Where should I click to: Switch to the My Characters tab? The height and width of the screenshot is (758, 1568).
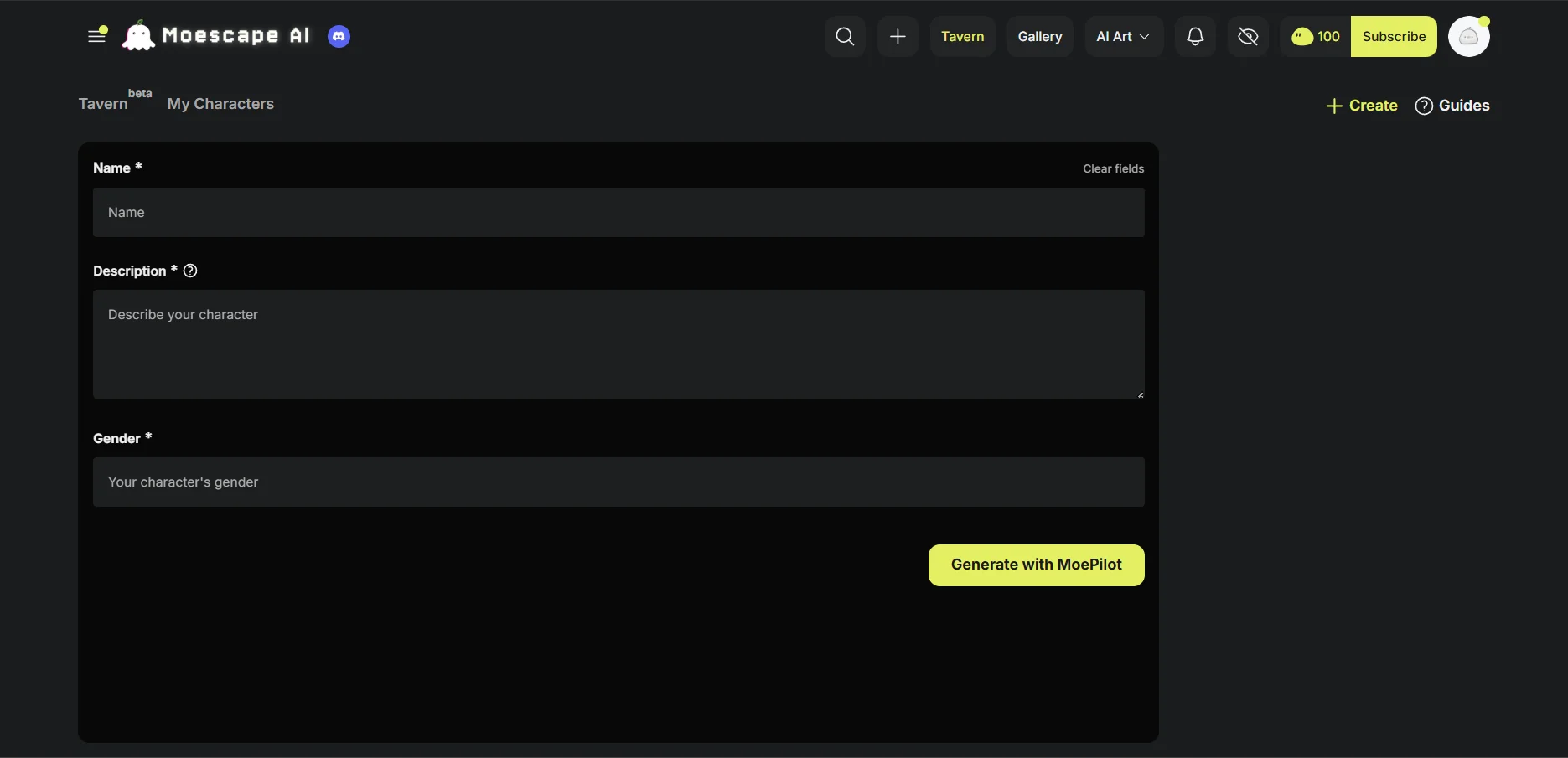[x=220, y=104]
